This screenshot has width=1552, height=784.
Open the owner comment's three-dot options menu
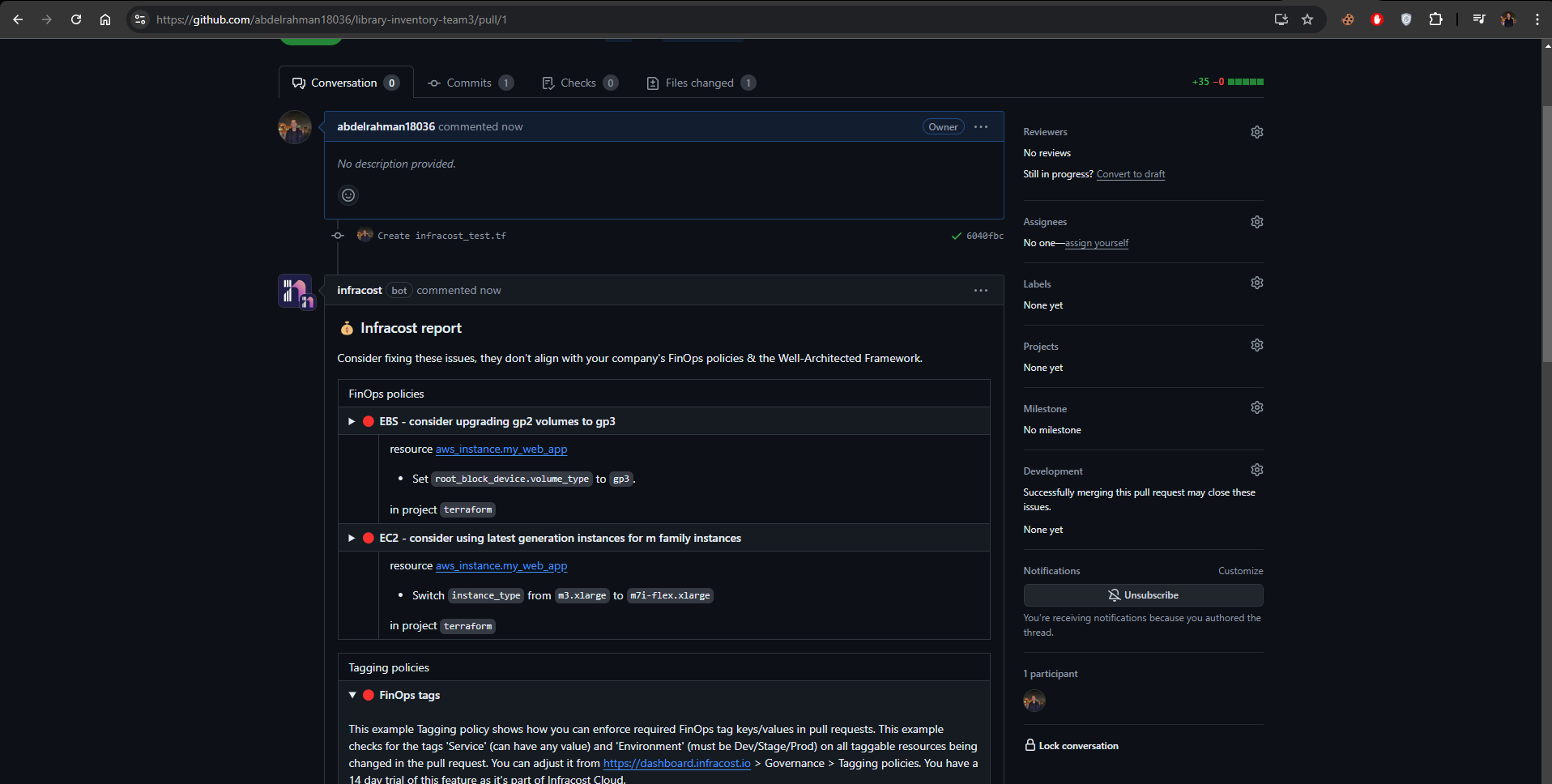(981, 127)
